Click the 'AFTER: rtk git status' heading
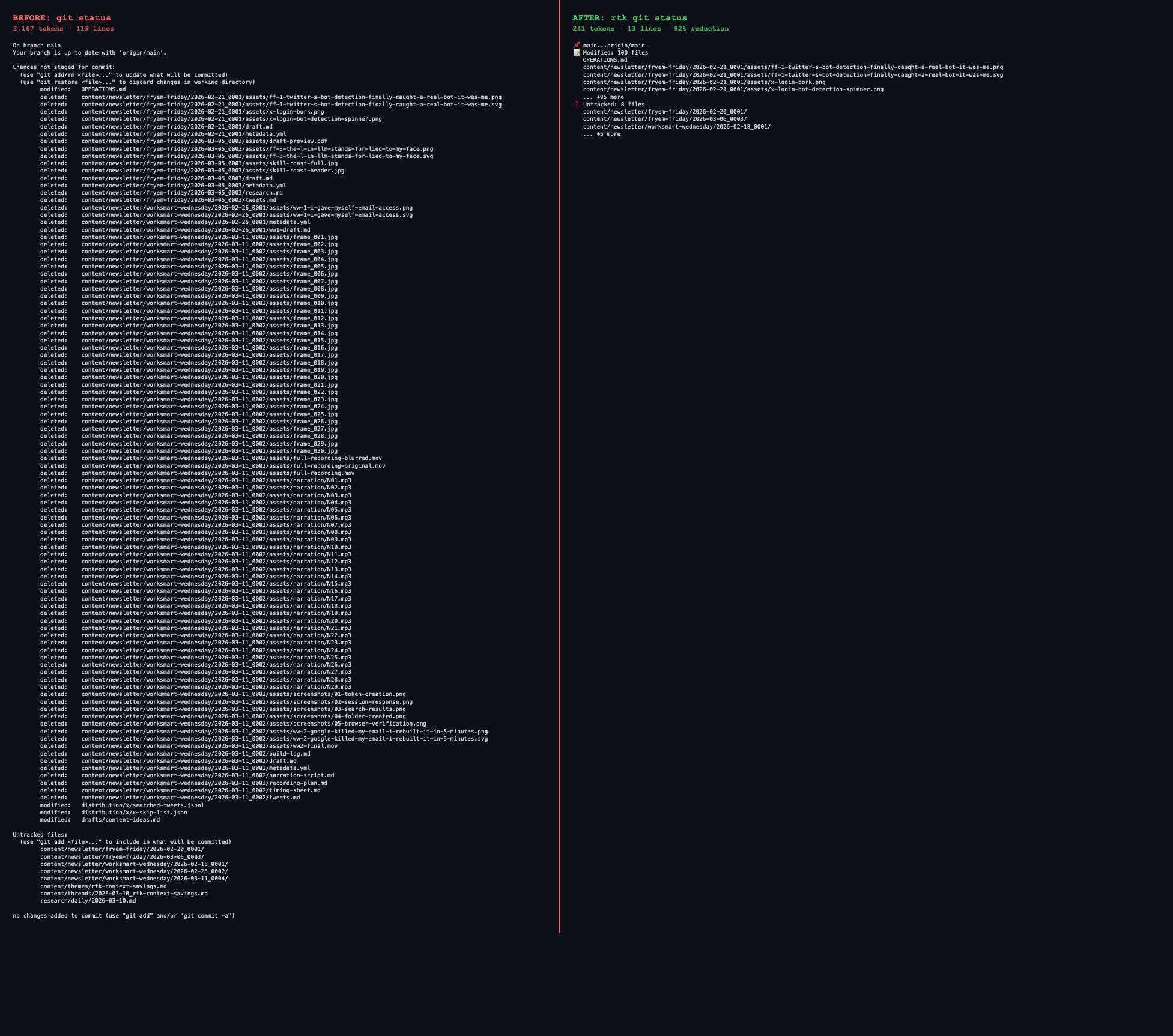The height and width of the screenshot is (1036, 1173). (x=629, y=18)
